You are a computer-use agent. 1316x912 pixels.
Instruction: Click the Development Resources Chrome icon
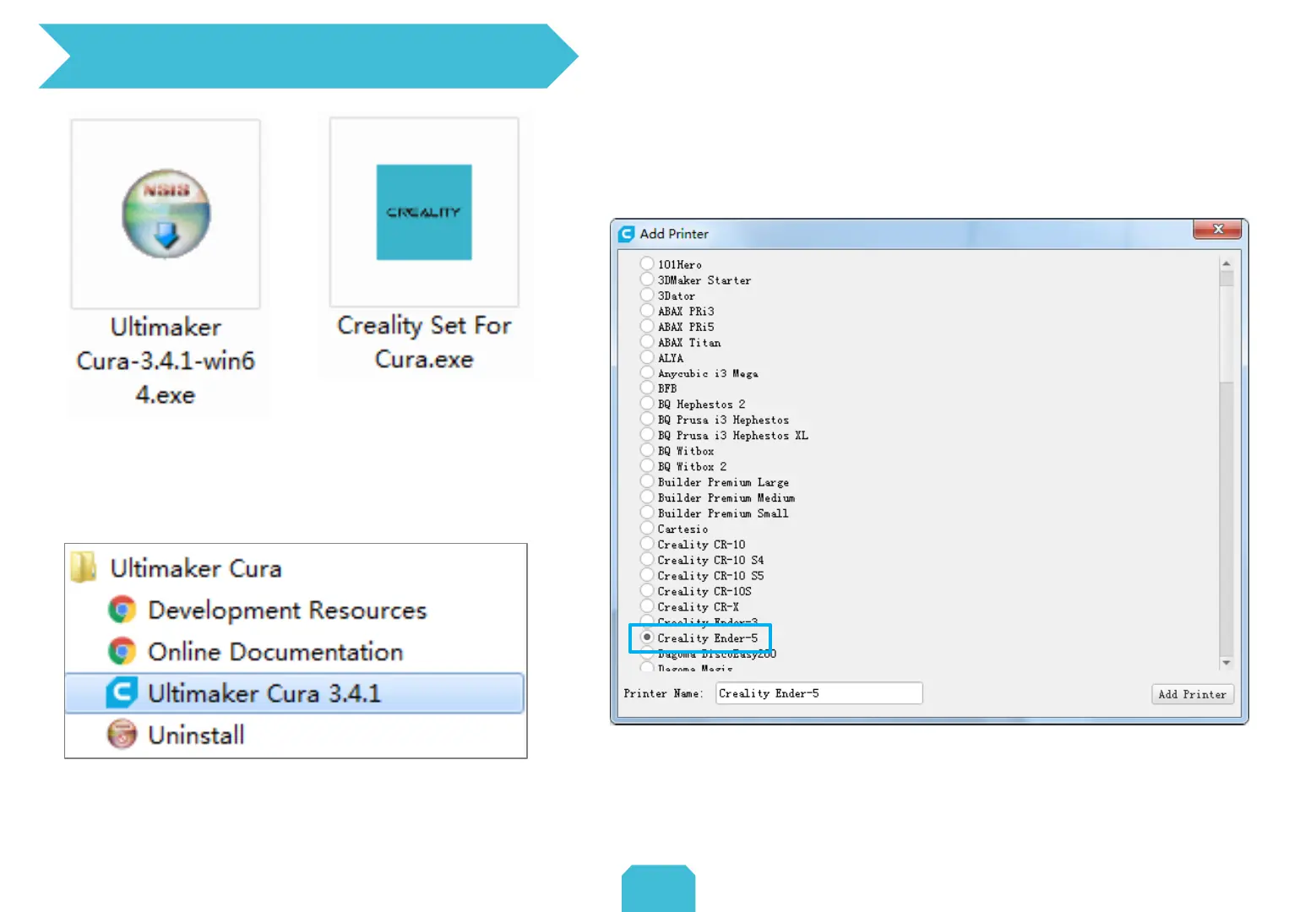point(122,610)
